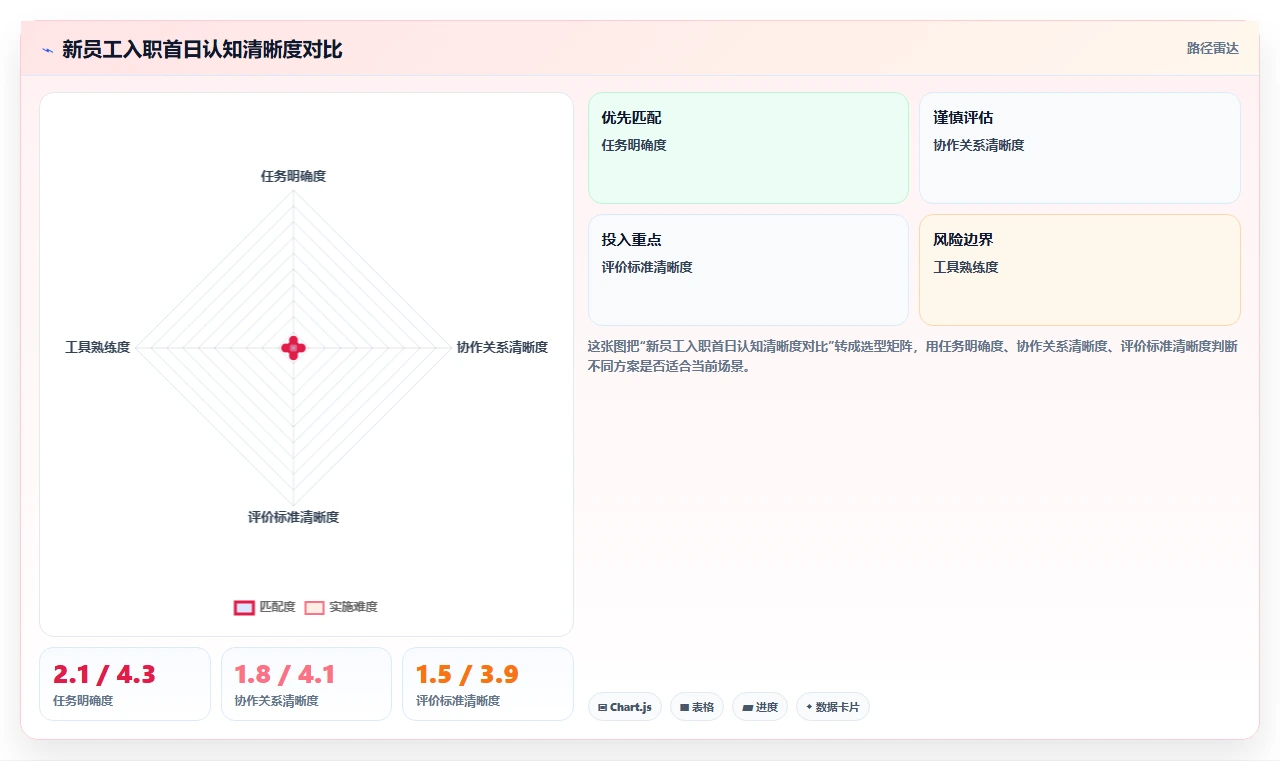Click the 工具熟练度 radar axis label
The width and height of the screenshot is (1280, 761).
(98, 347)
